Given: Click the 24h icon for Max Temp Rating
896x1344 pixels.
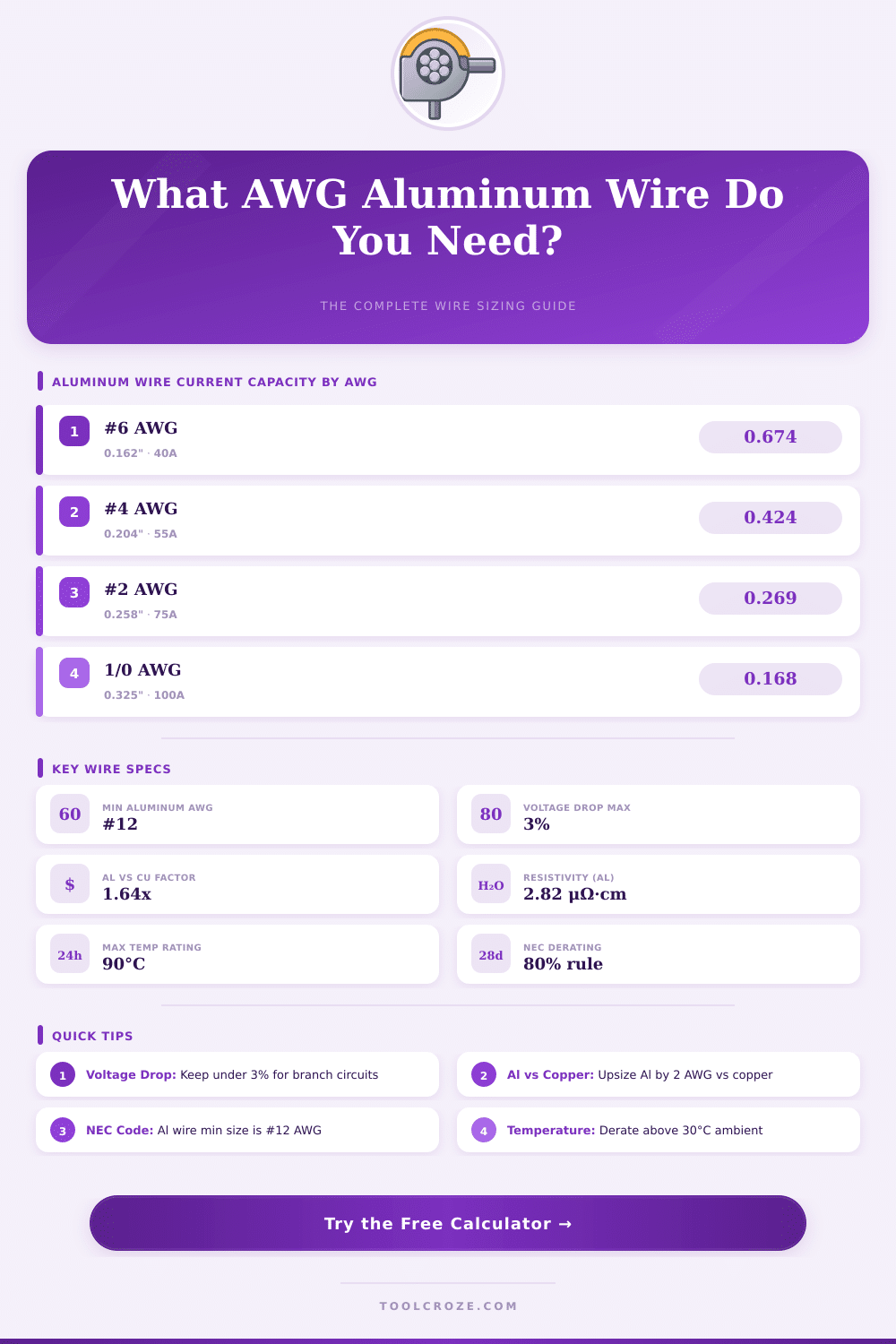Looking at the screenshot, I should click(70, 954).
